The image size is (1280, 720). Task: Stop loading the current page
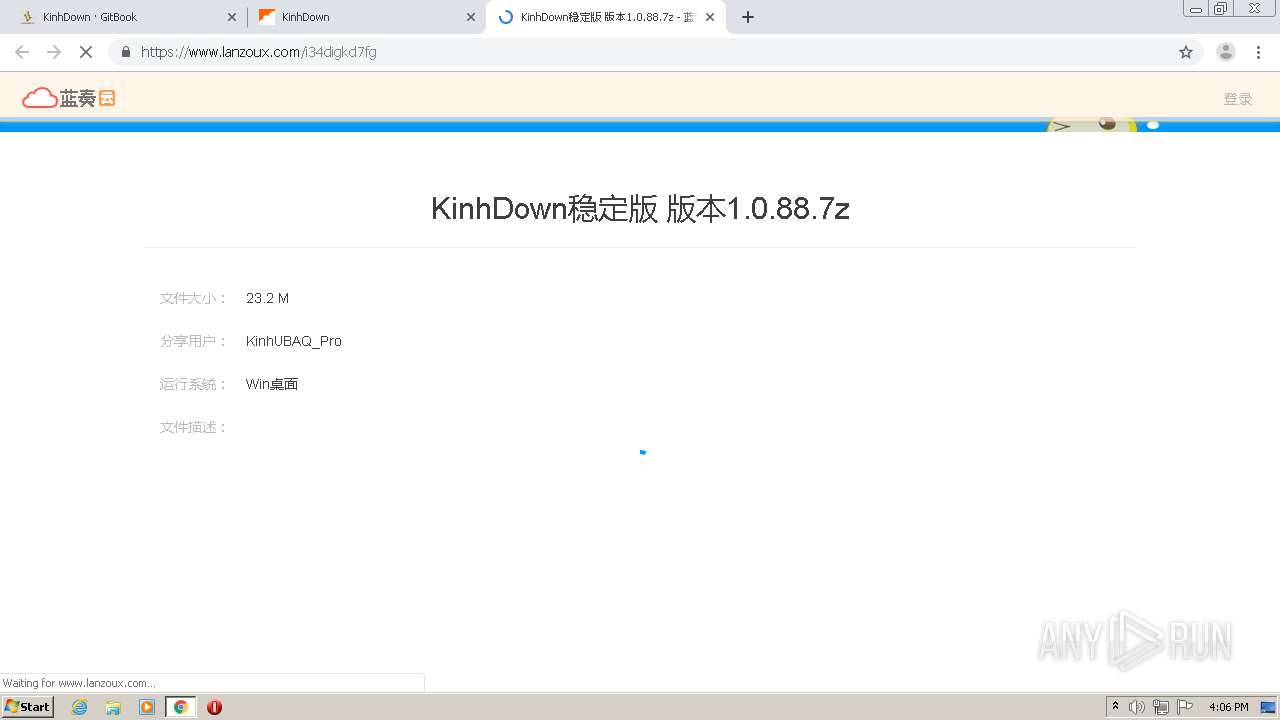(x=86, y=52)
